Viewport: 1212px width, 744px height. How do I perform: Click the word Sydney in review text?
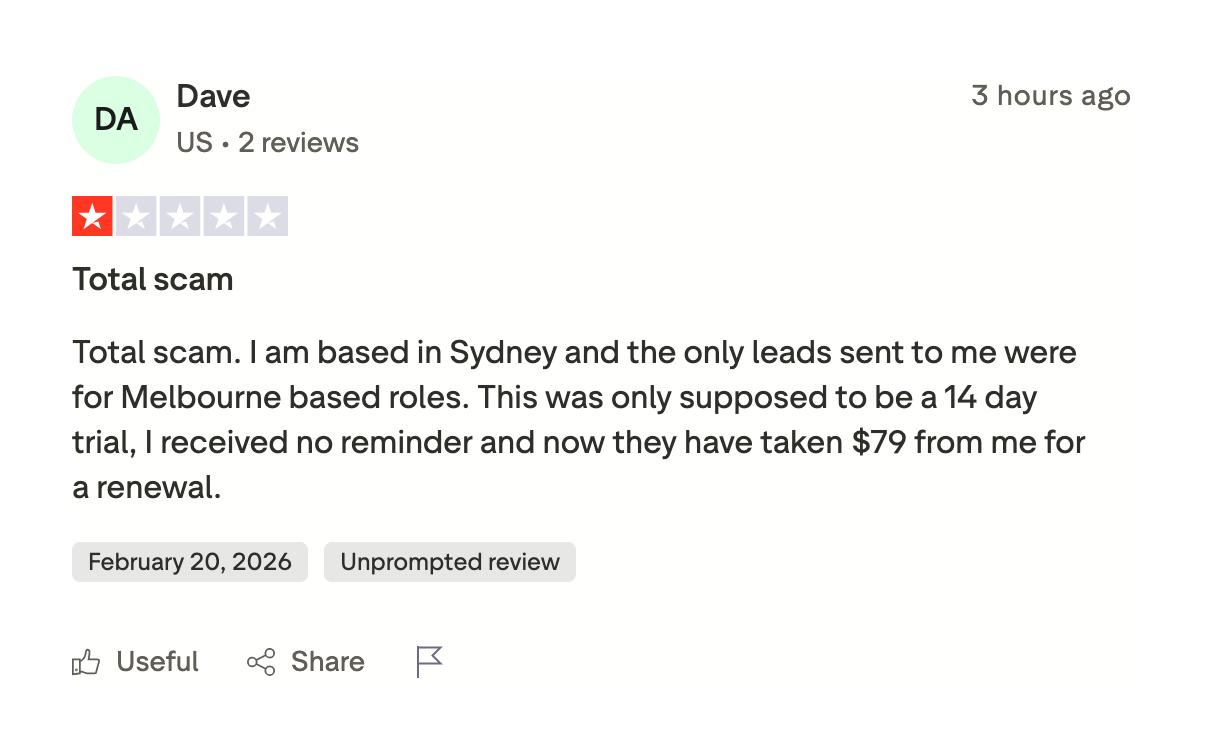[x=503, y=352]
